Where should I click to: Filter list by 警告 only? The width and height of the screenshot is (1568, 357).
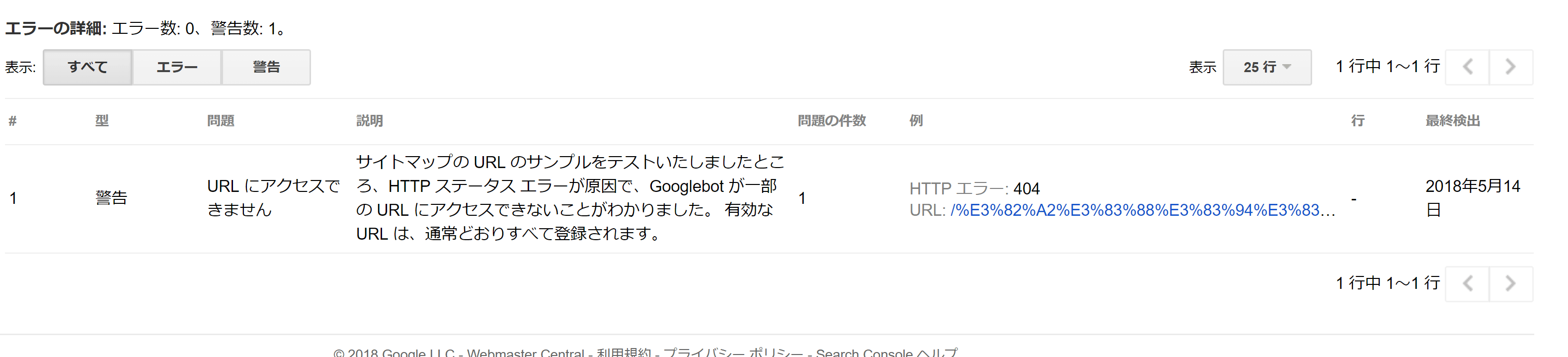[267, 67]
